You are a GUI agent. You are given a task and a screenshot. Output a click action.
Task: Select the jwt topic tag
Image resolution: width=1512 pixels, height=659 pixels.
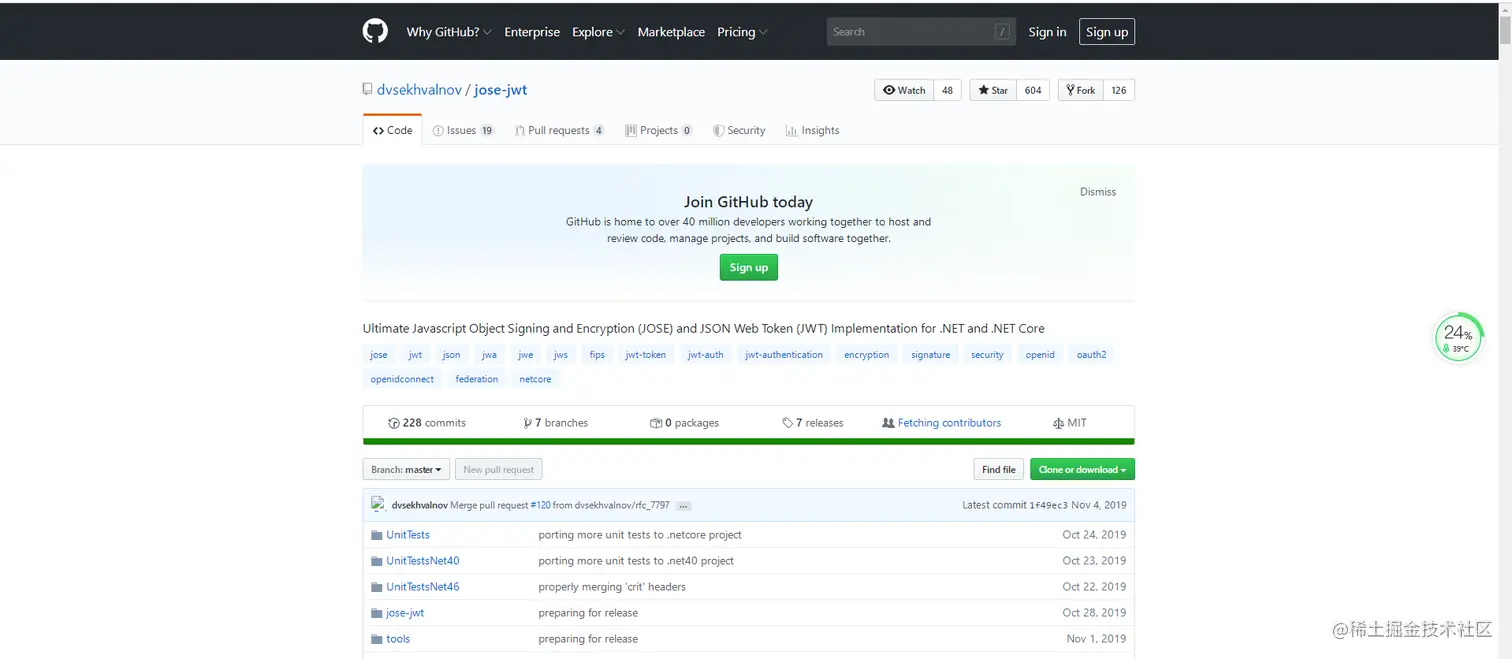click(x=415, y=355)
